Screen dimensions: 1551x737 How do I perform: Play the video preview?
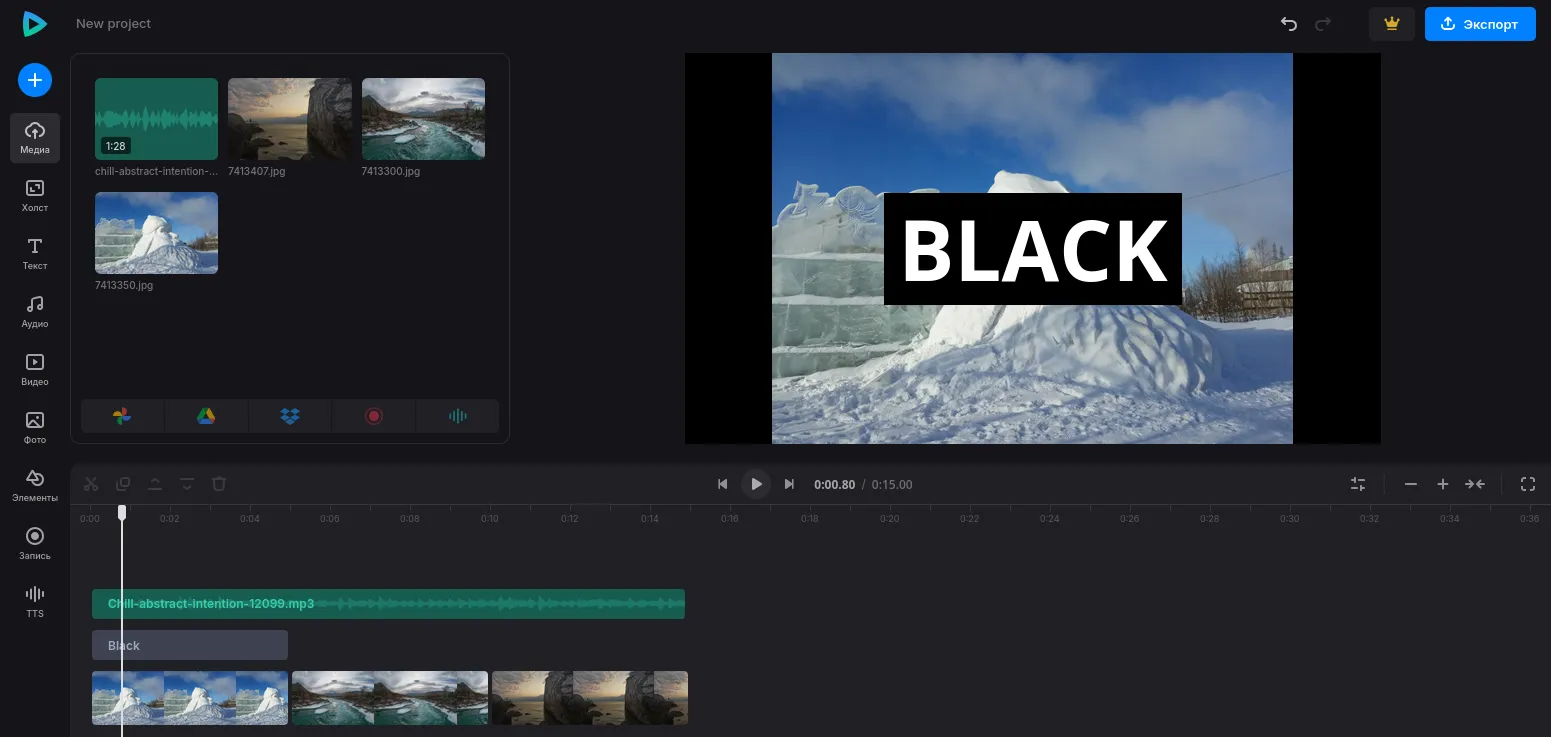(756, 484)
